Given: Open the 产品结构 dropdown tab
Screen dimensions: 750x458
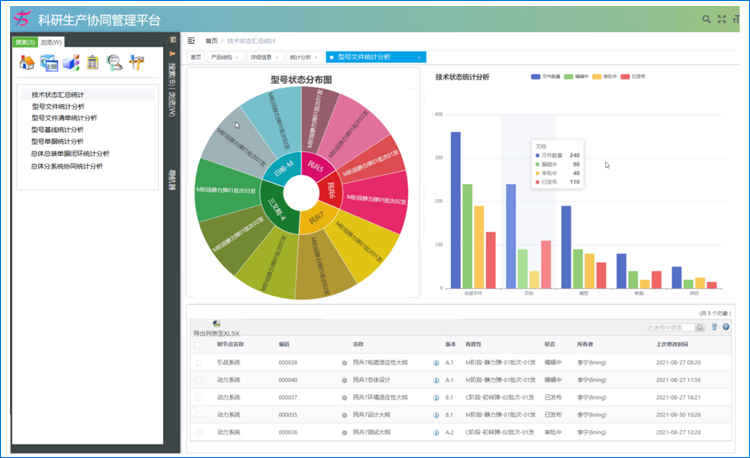Looking at the screenshot, I should pos(225,57).
